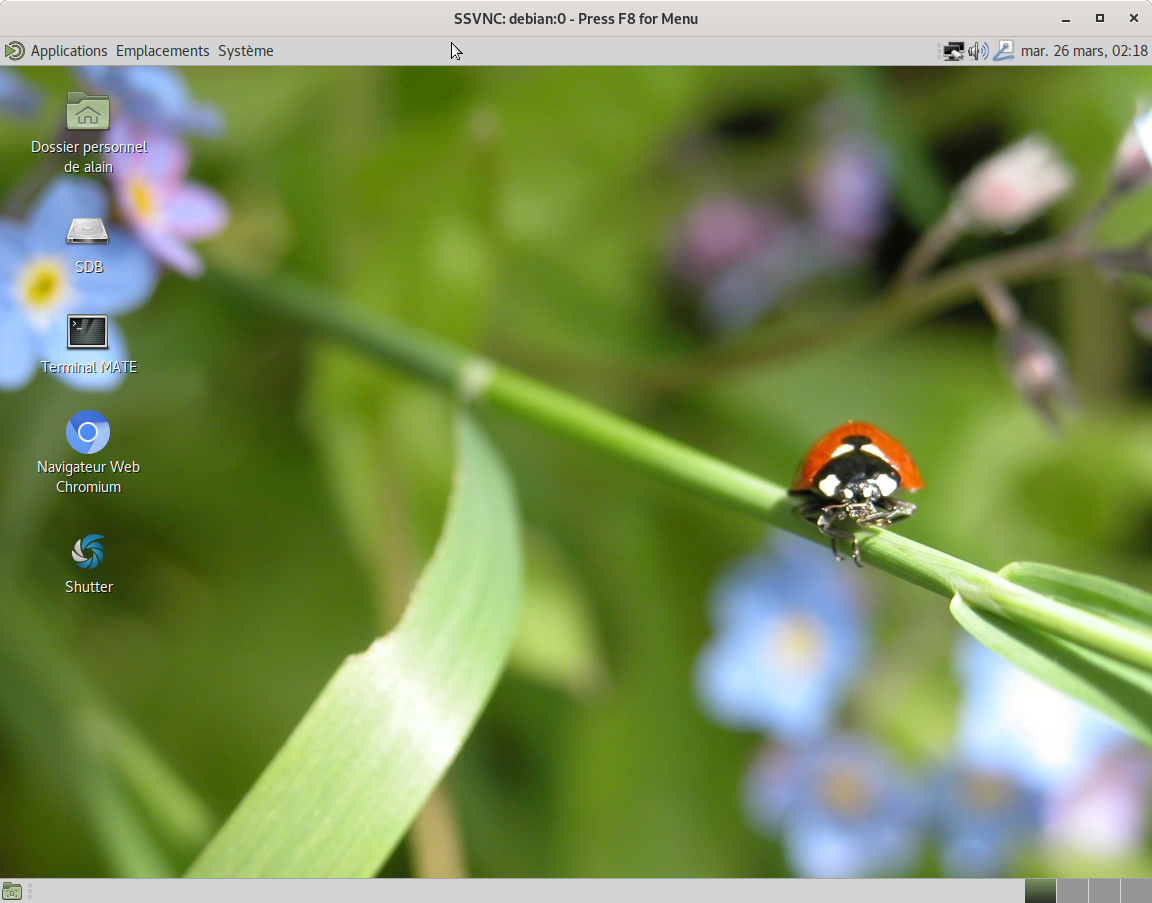Click the show desktop button in bottom panel
1152x903 pixels.
12,891
